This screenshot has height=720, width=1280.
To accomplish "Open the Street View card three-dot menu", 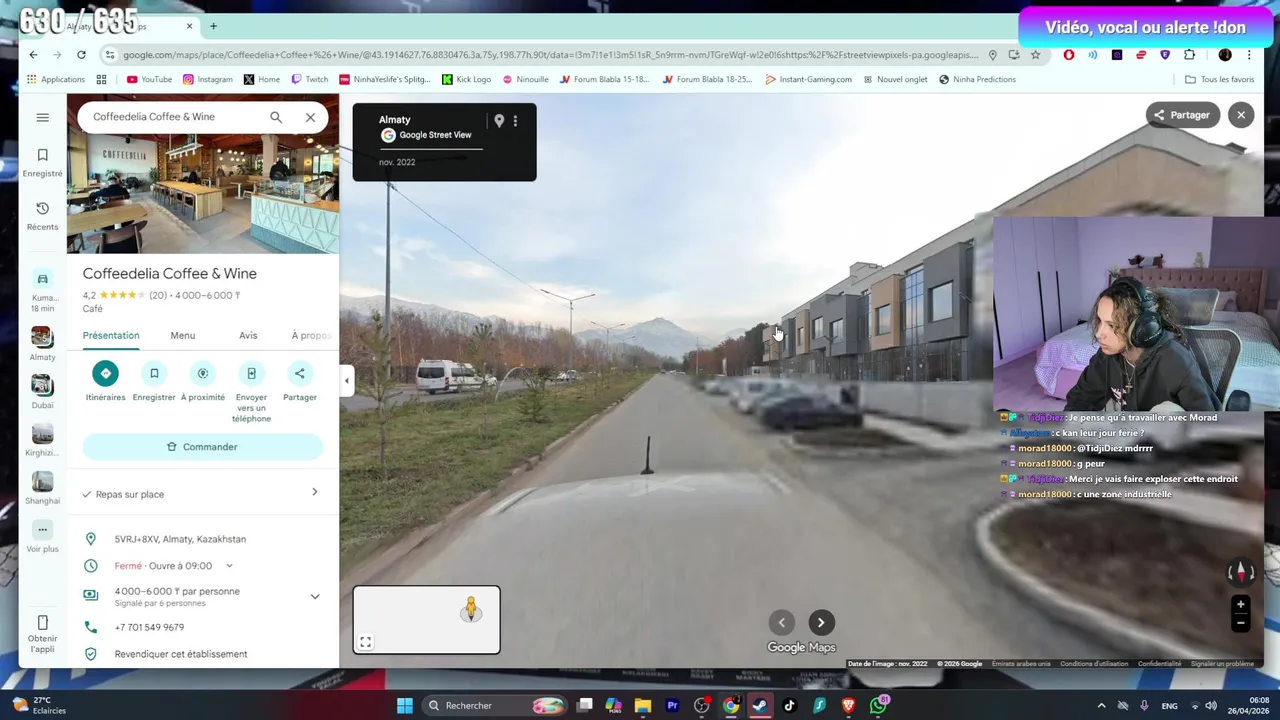I will [516, 121].
